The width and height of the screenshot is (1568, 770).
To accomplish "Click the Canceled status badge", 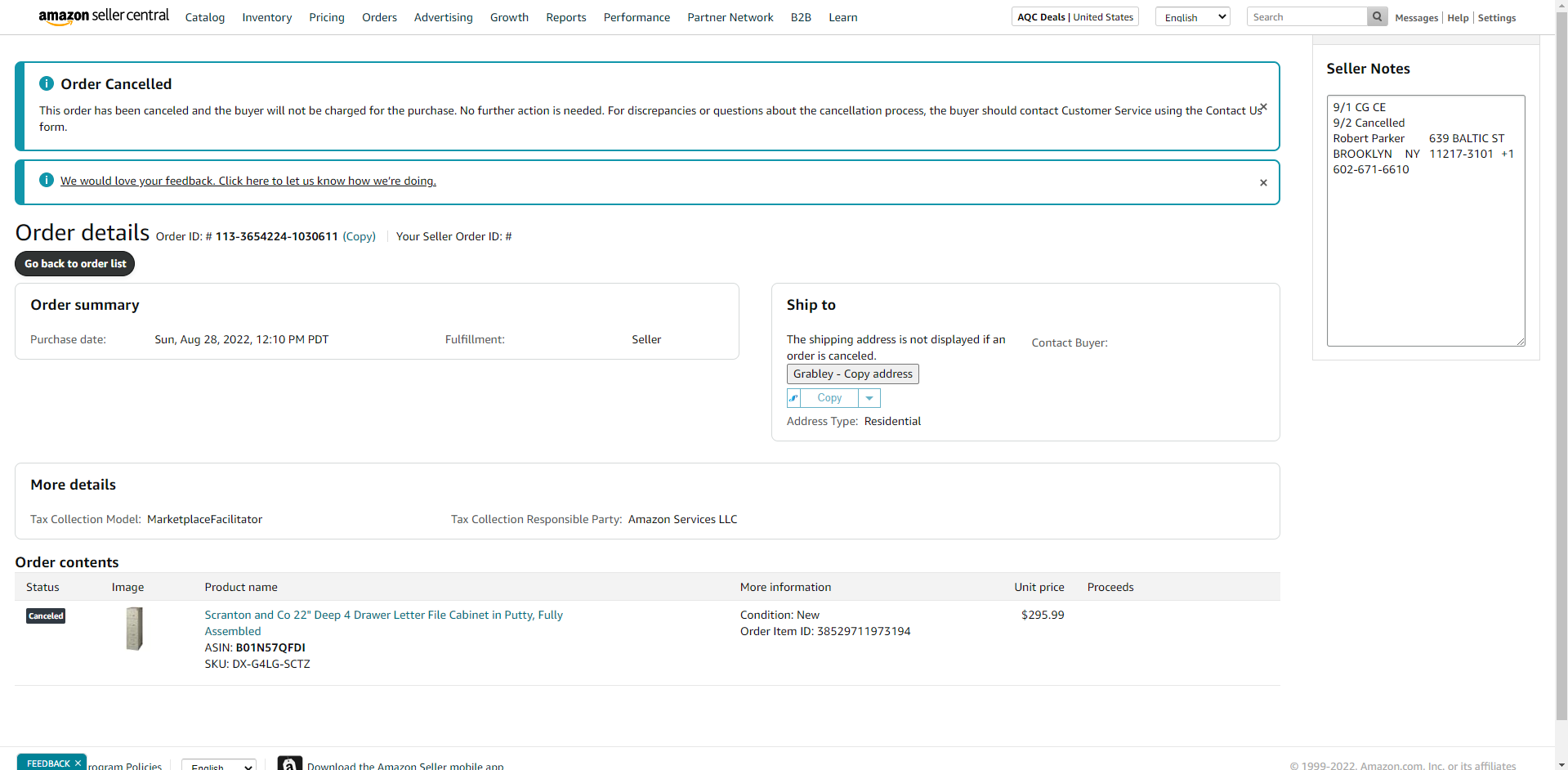I will (46, 616).
